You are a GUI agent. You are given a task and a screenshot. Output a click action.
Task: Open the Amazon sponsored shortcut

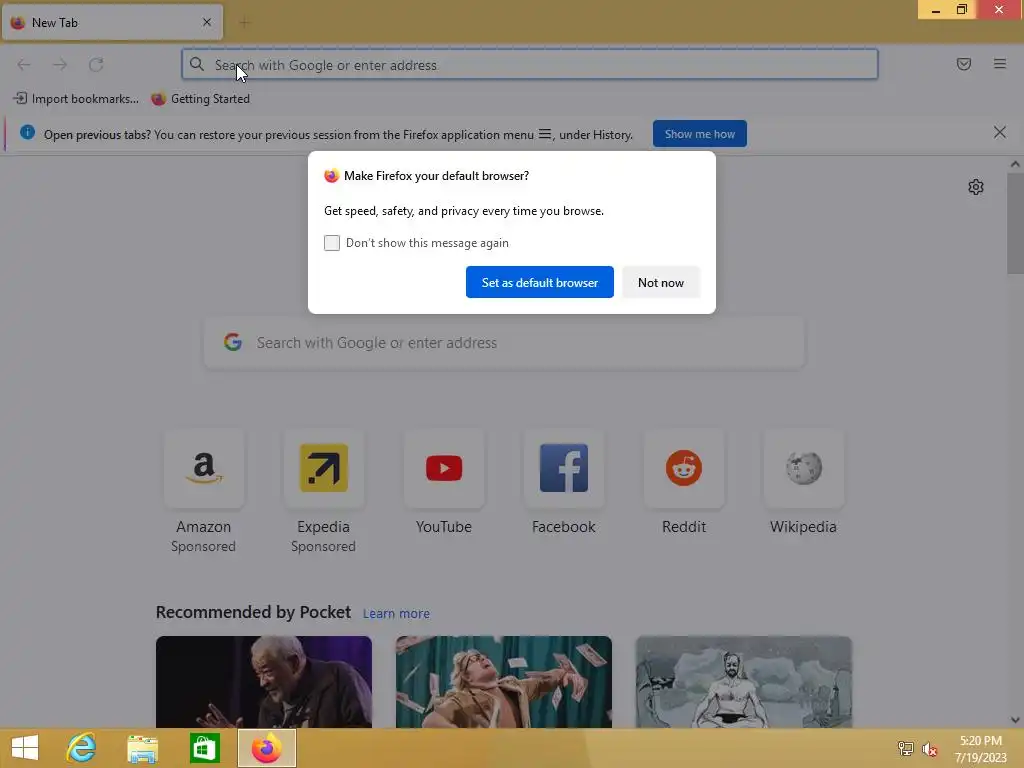[204, 468]
